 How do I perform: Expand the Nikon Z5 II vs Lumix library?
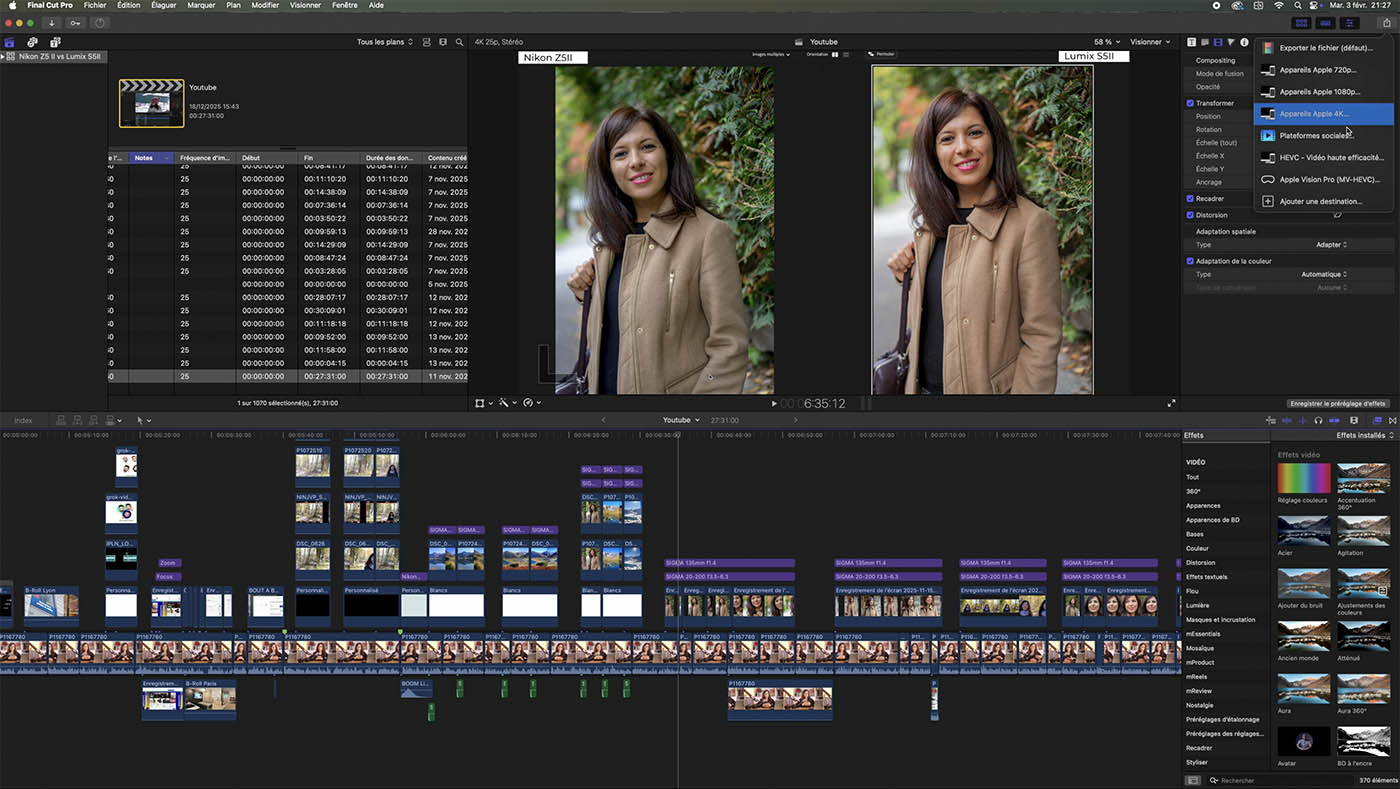click(x=4, y=57)
